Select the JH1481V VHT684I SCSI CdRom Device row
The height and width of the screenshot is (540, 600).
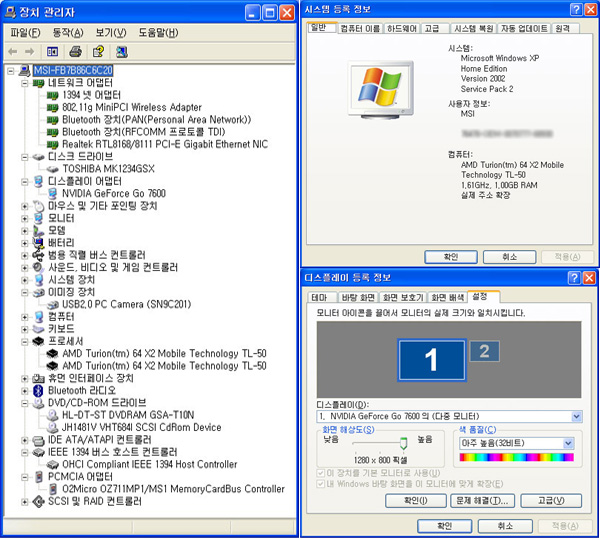(x=141, y=427)
